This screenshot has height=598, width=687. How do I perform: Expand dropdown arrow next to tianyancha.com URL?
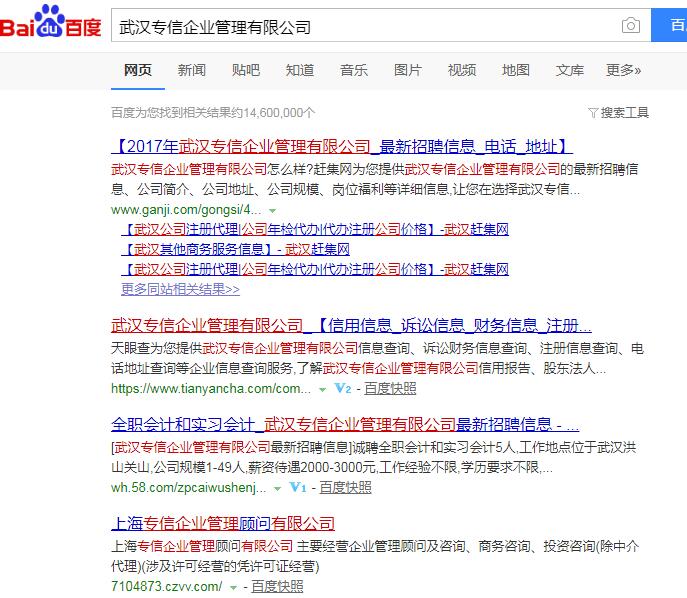(322, 389)
